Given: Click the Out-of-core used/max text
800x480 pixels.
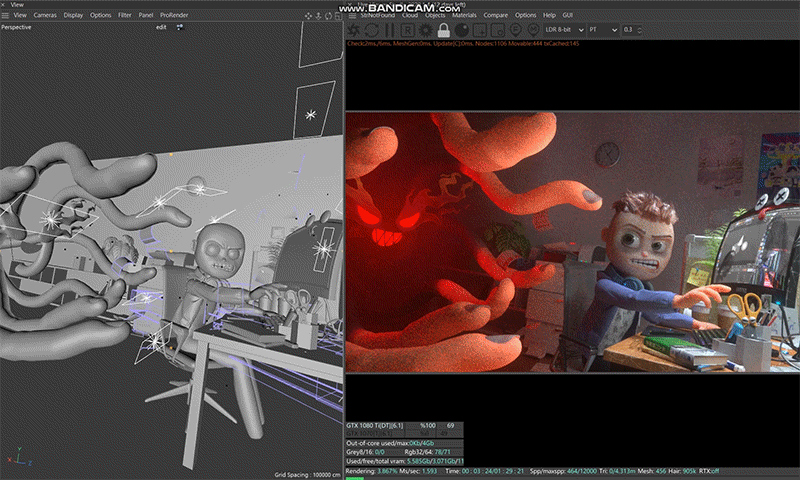Looking at the screenshot, I should click(390, 443).
